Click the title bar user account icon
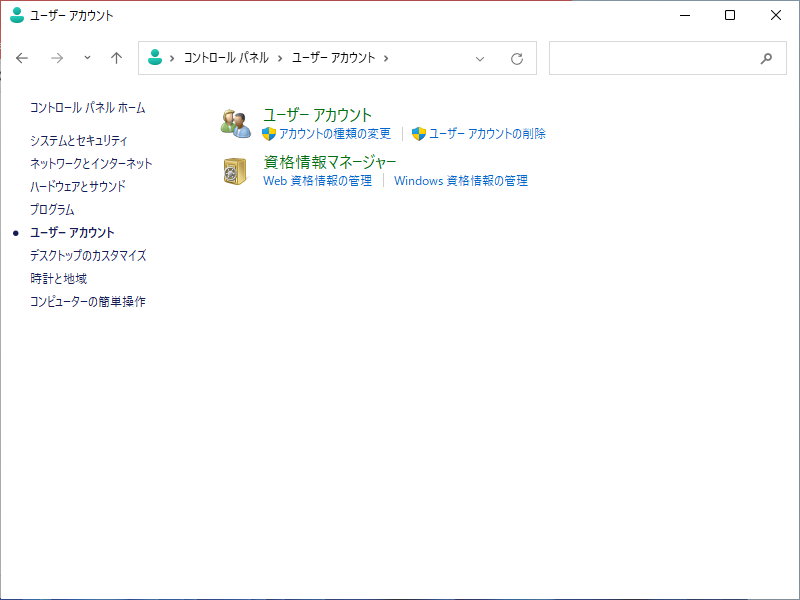 pos(17,15)
